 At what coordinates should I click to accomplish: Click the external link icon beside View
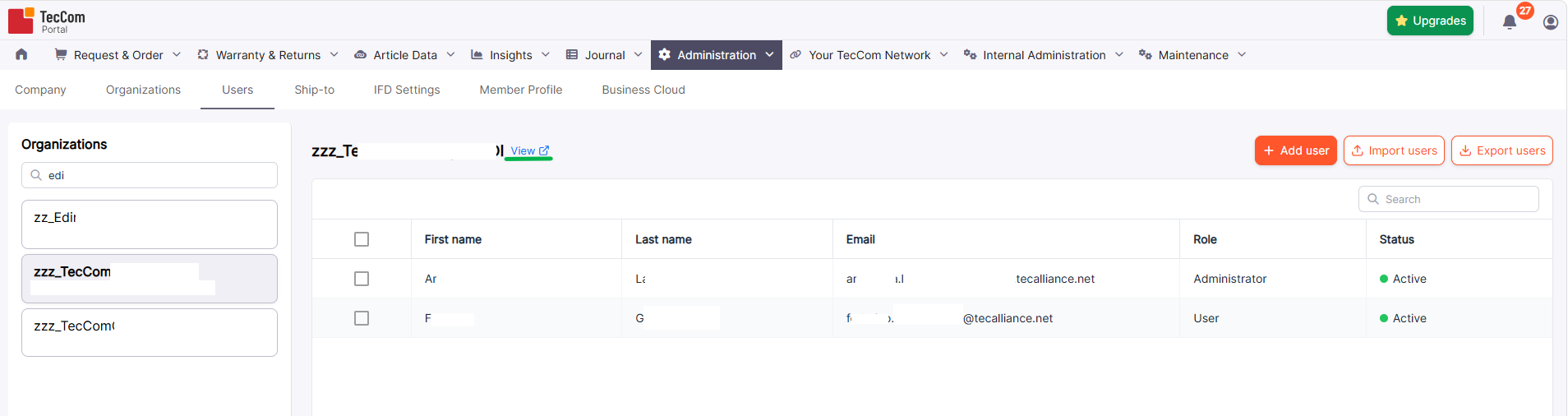tap(544, 150)
